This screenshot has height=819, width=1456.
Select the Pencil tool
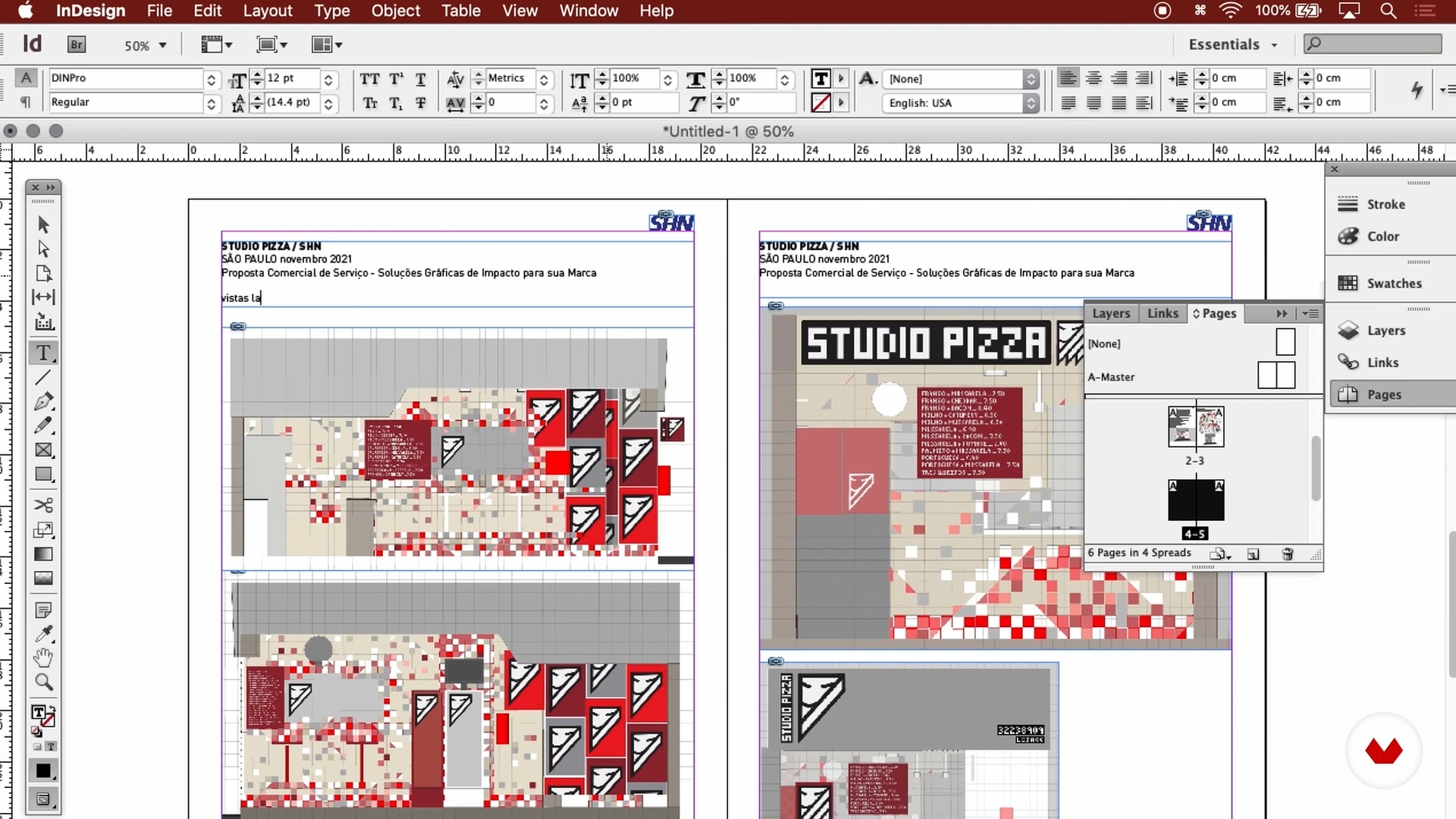pos(43,425)
